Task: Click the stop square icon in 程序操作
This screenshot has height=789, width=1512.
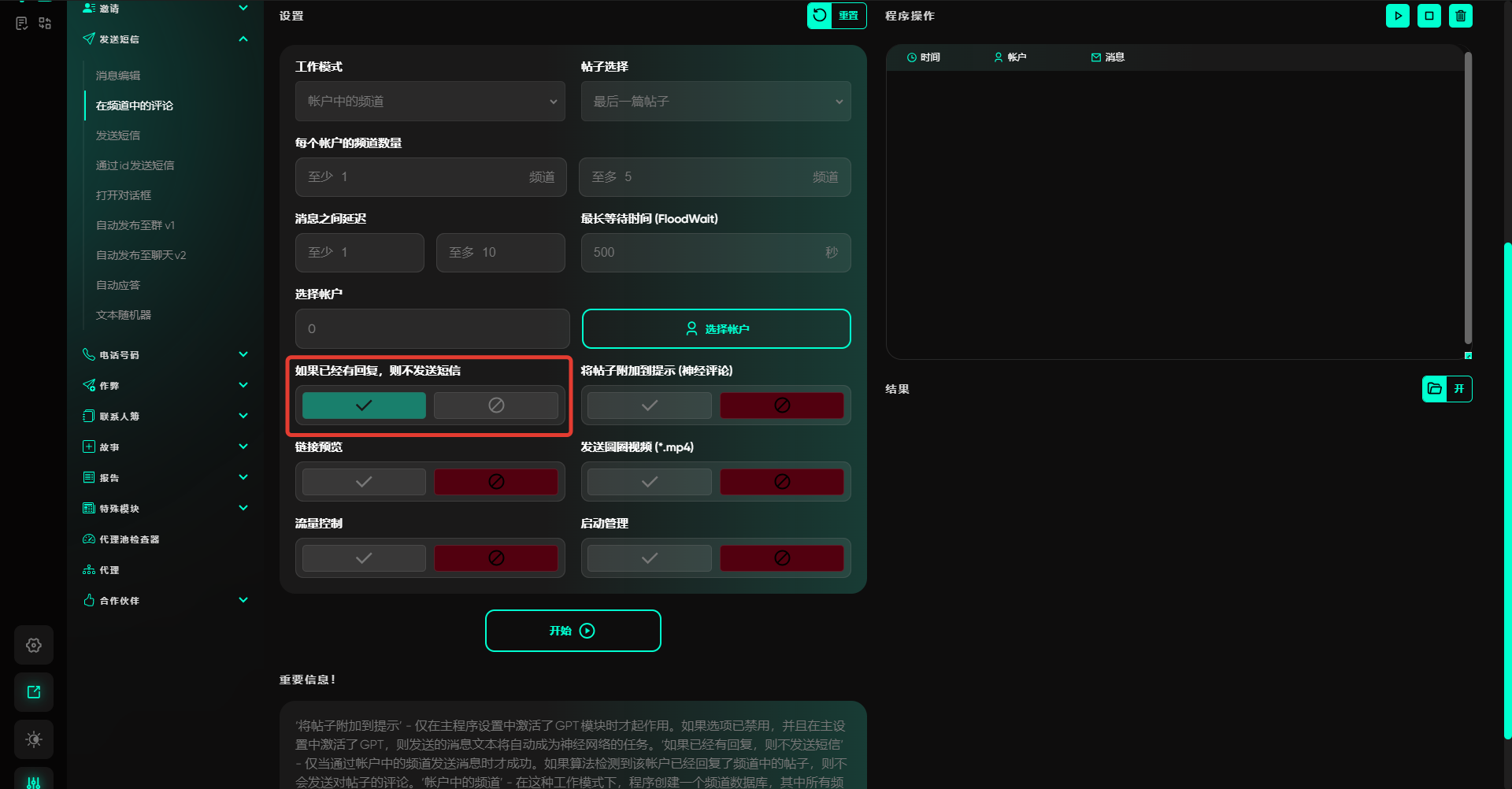Action: point(1429,16)
